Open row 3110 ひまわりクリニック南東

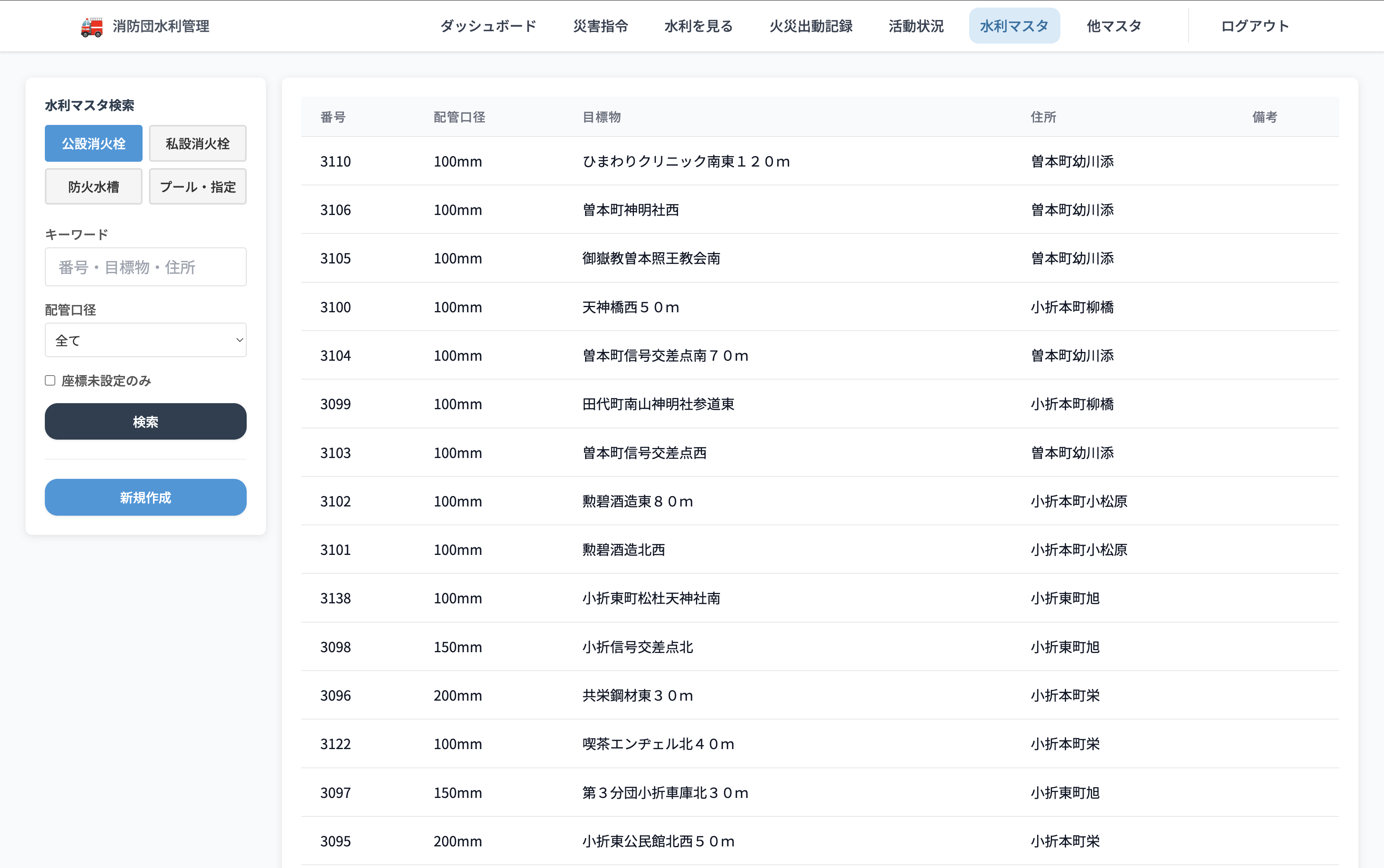coord(820,161)
